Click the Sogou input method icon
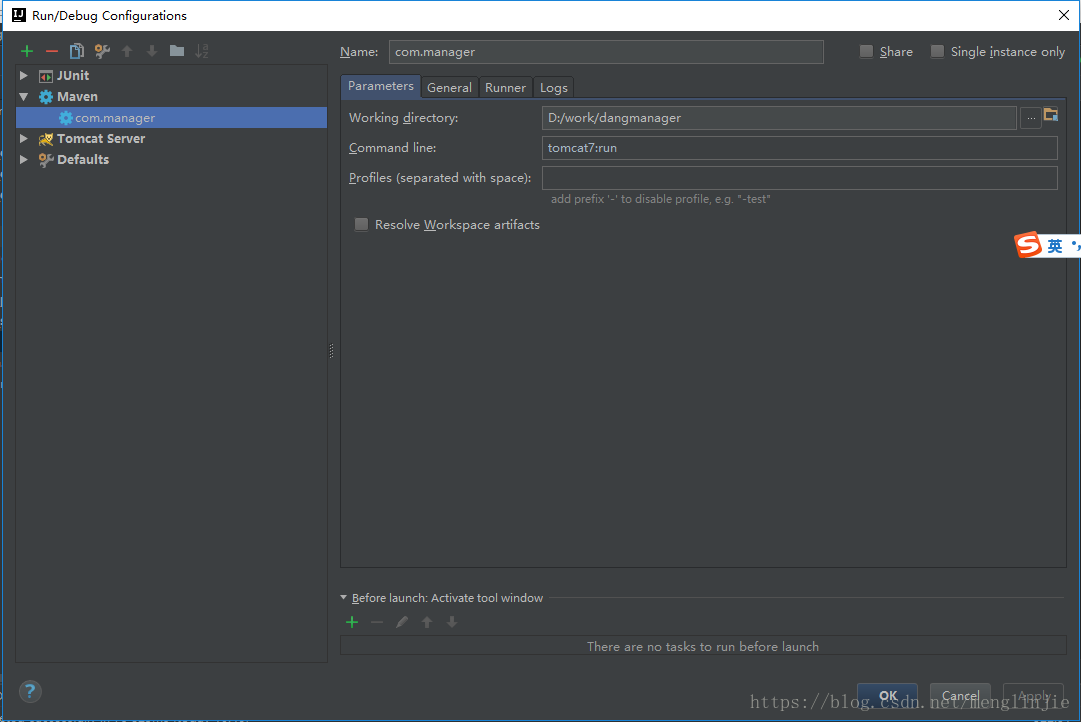1081x722 pixels. point(1027,245)
